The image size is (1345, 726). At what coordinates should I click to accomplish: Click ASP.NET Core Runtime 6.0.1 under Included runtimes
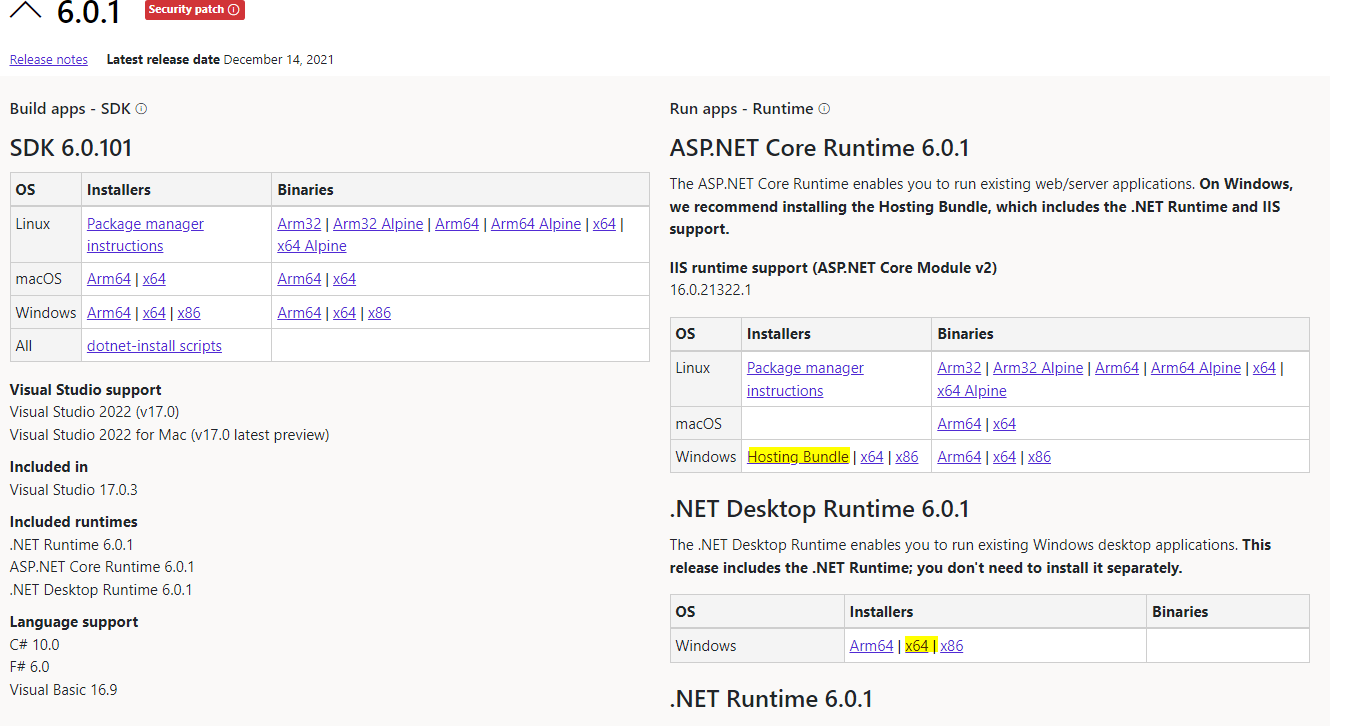102,567
